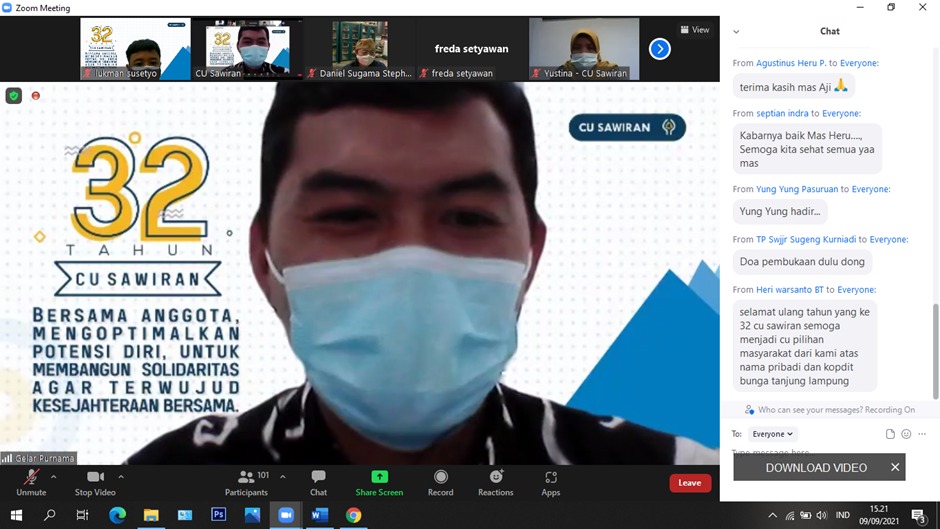Screen dimensions: 940x529
Task: Open volume control in system tray
Action: coord(822,515)
